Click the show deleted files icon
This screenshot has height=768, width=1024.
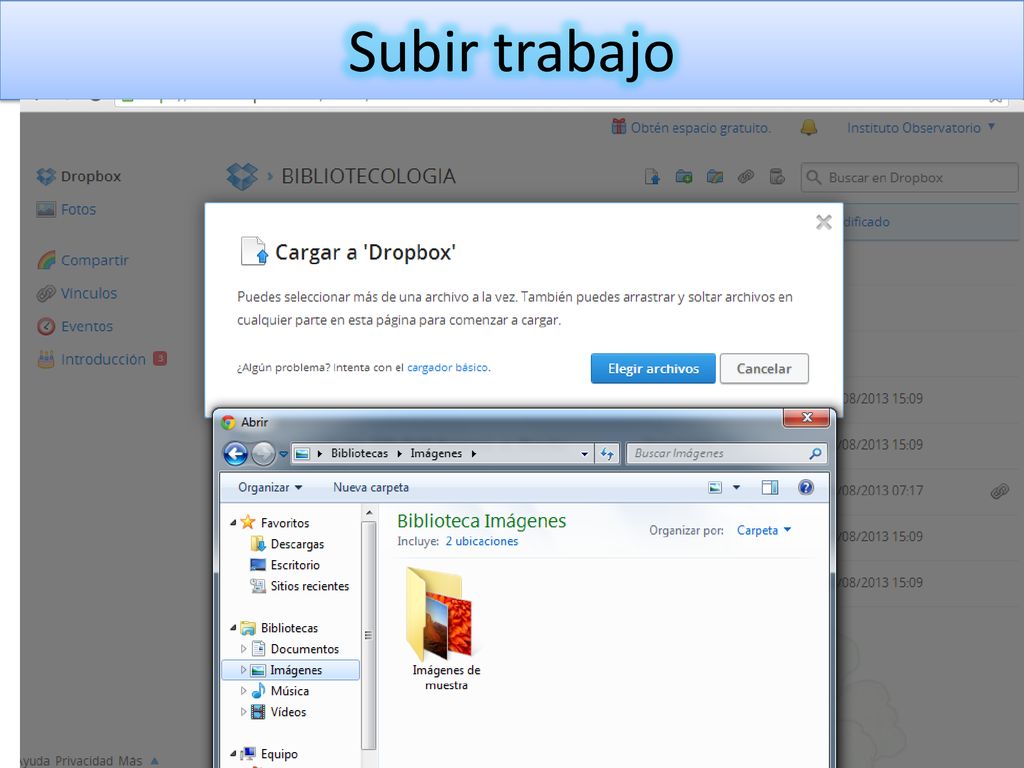tap(776, 176)
